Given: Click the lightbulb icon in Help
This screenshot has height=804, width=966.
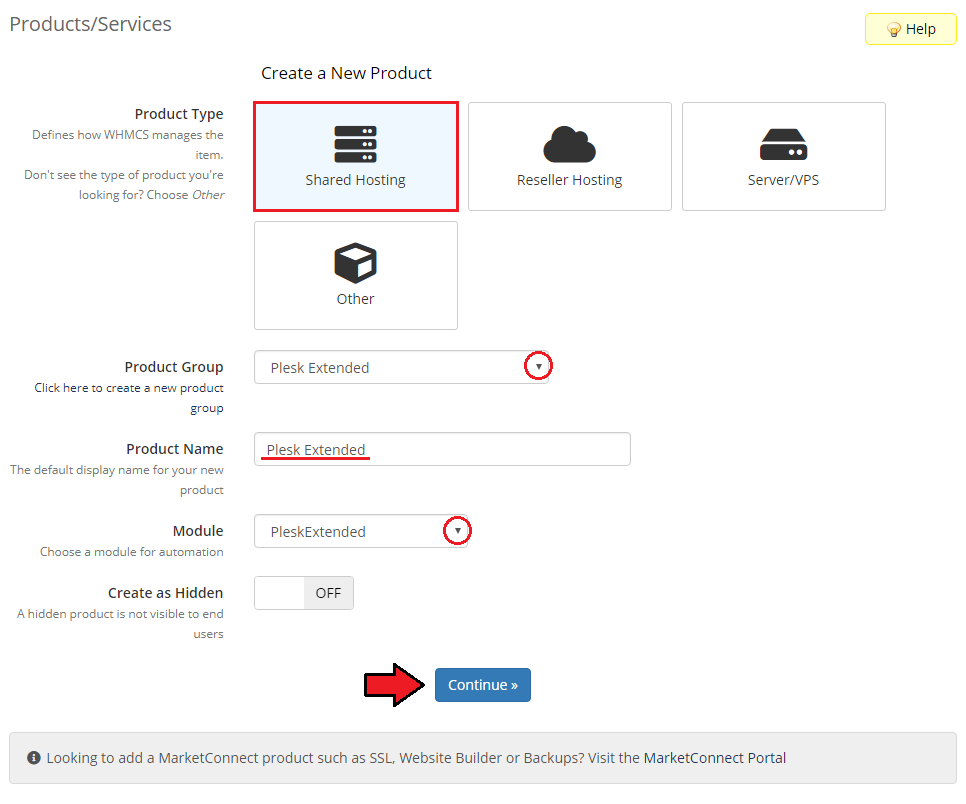Looking at the screenshot, I should [893, 30].
